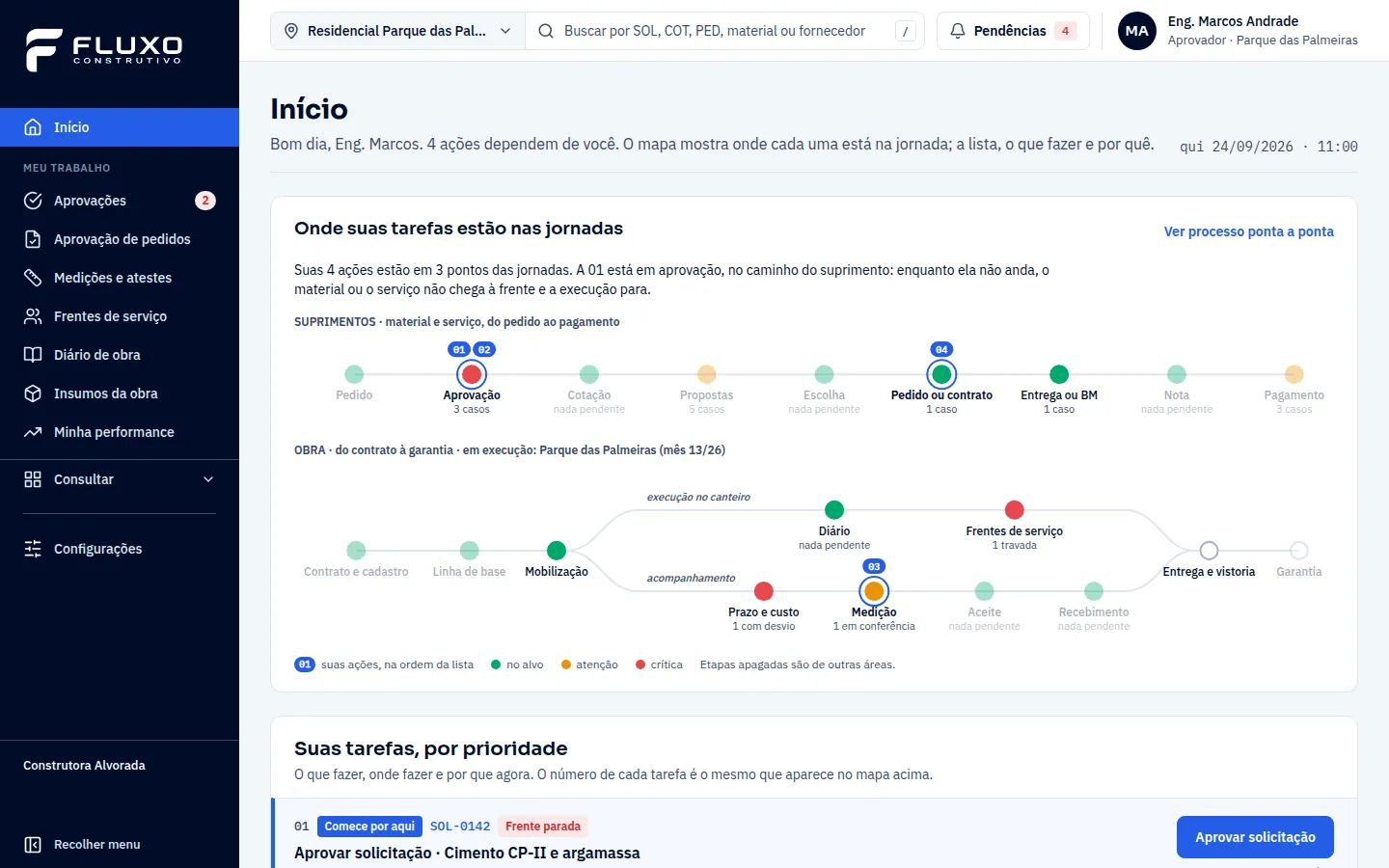Viewport: 1389px width, 868px height.
Task: Click the Entrega e vistoria stage node
Action: [1209, 551]
